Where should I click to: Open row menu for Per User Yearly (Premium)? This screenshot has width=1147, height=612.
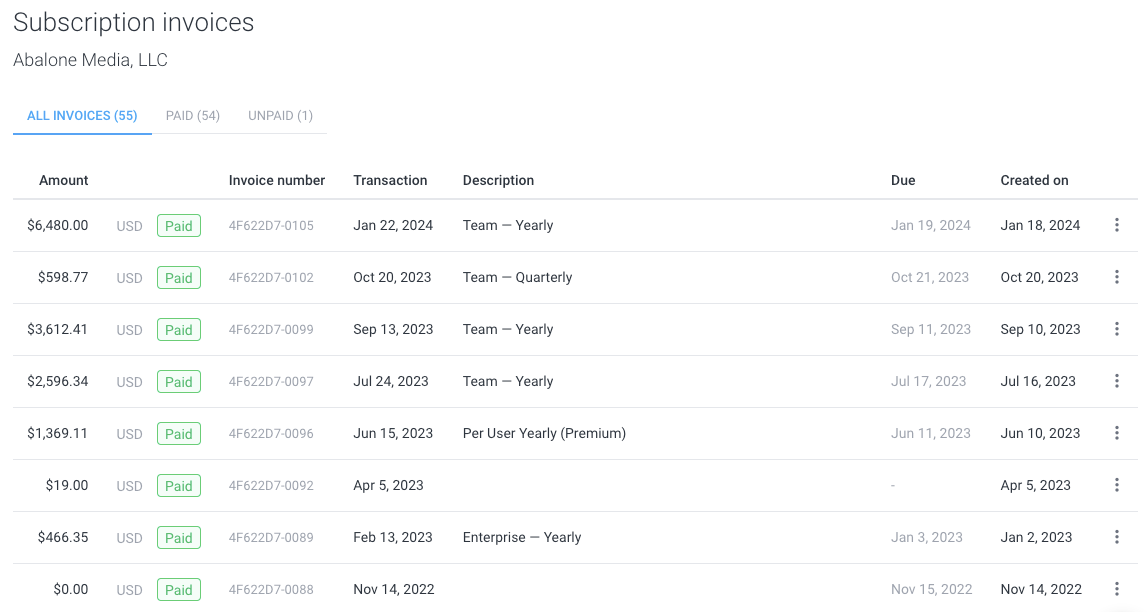click(1116, 433)
